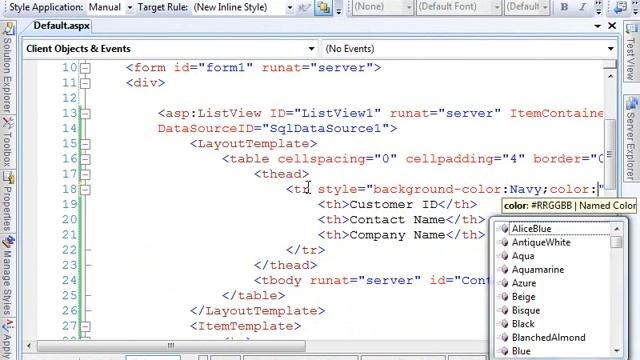Click the rightmost toolbar icon near Bold
The image size is (640, 360).
[x=620, y=7]
